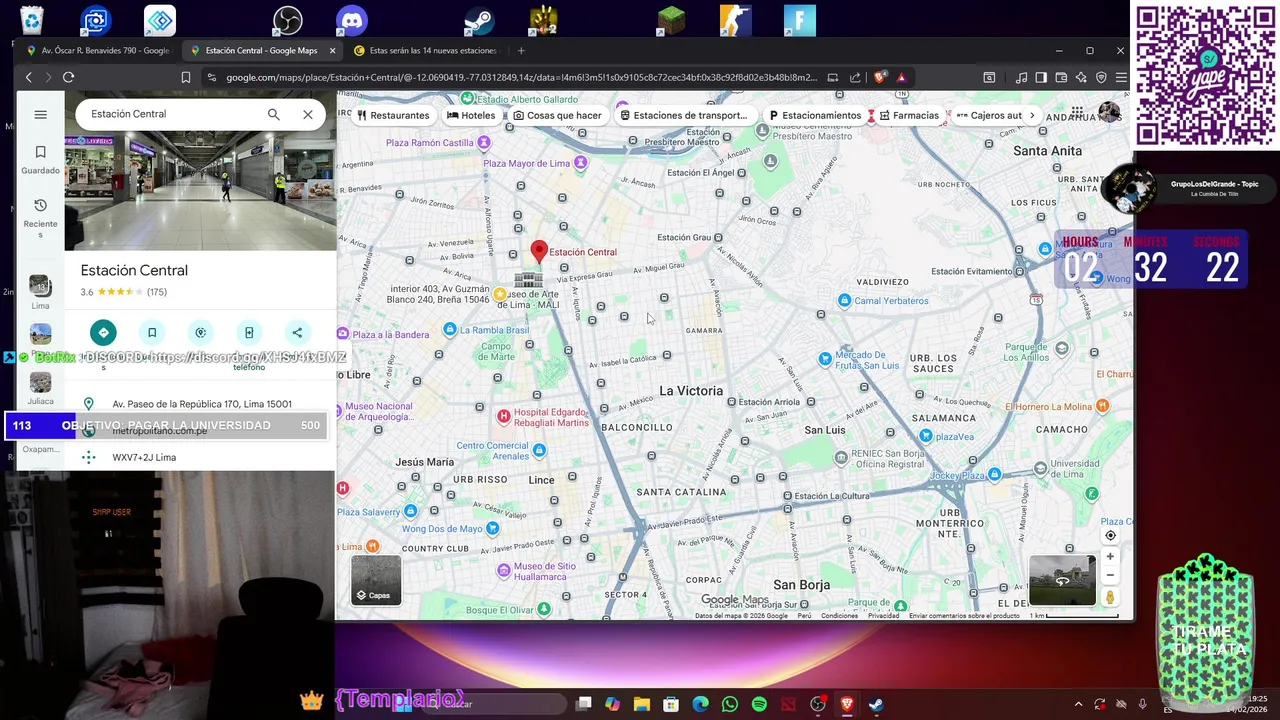Open the Google Maps hamburger menu
Image resolution: width=1280 pixels, height=720 pixels.
[x=40, y=114]
